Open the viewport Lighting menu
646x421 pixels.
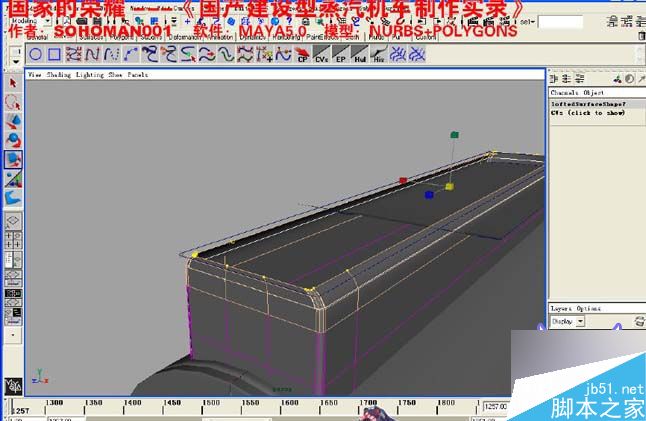click(x=90, y=75)
